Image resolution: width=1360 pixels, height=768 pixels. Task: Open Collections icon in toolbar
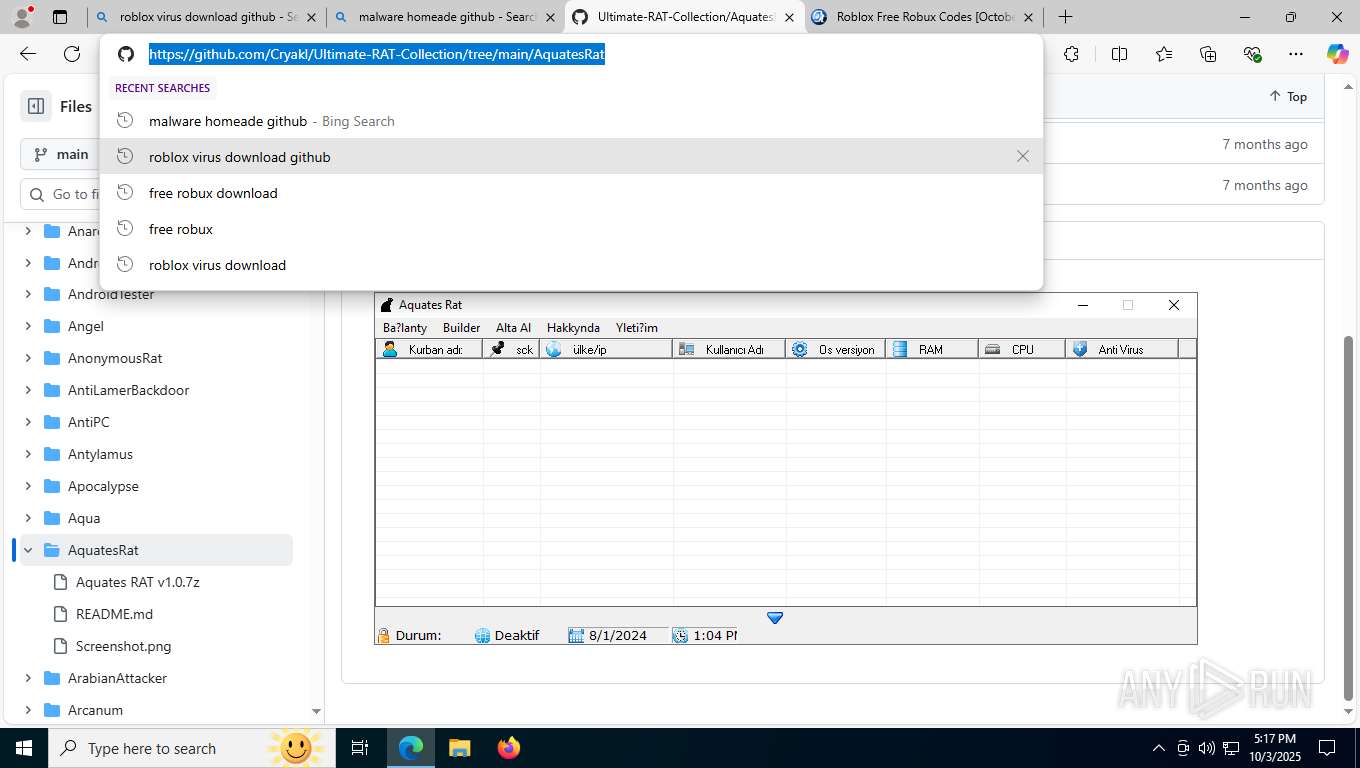coord(1208,54)
